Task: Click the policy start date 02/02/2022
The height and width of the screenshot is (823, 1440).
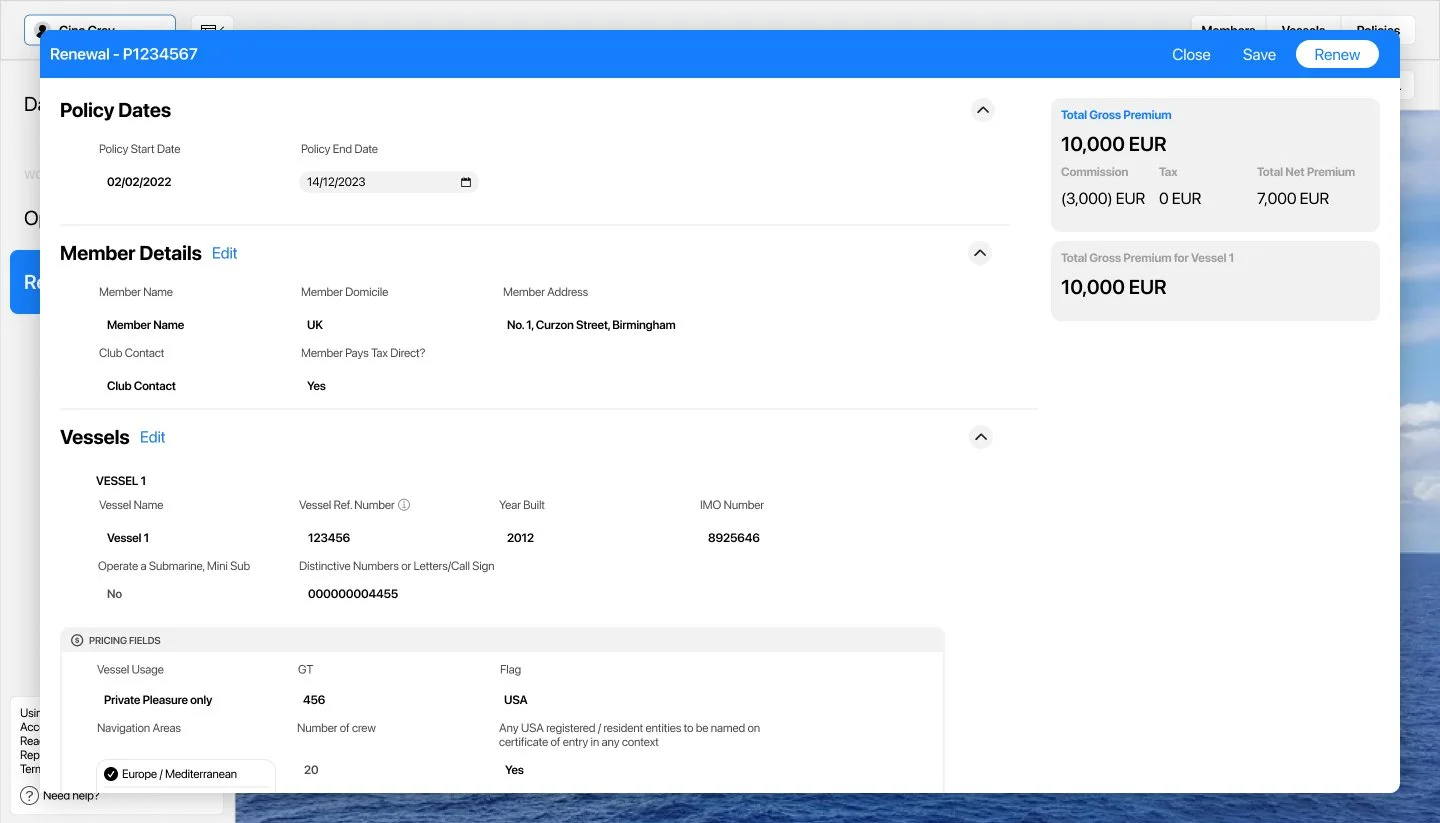Action: coord(139,182)
